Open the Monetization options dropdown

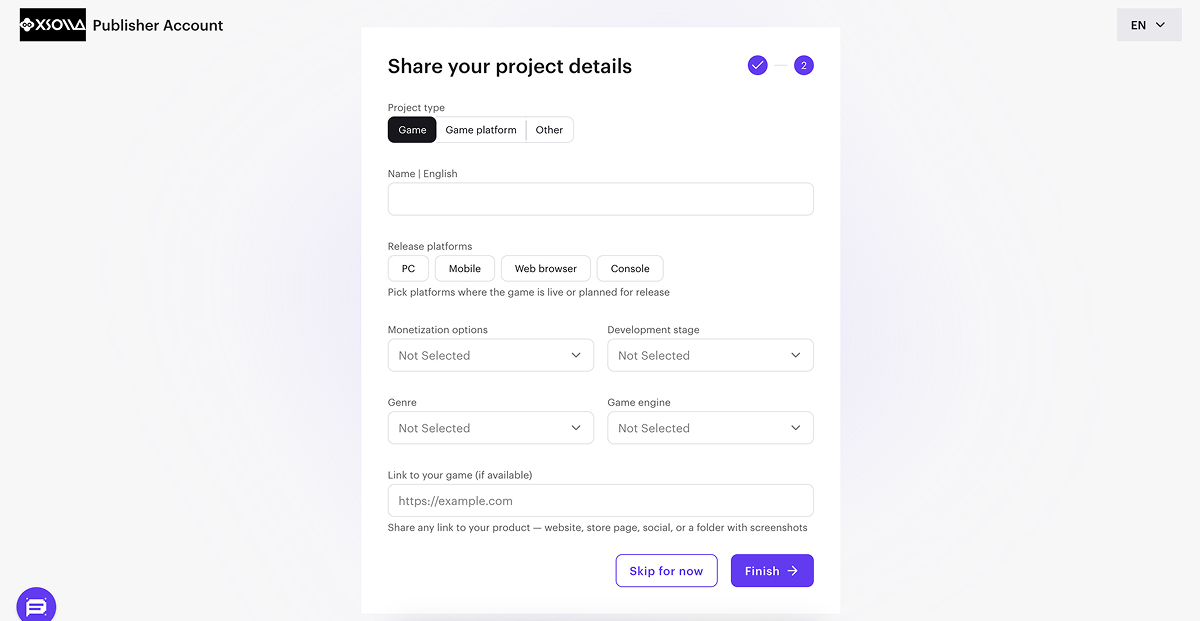pos(490,356)
